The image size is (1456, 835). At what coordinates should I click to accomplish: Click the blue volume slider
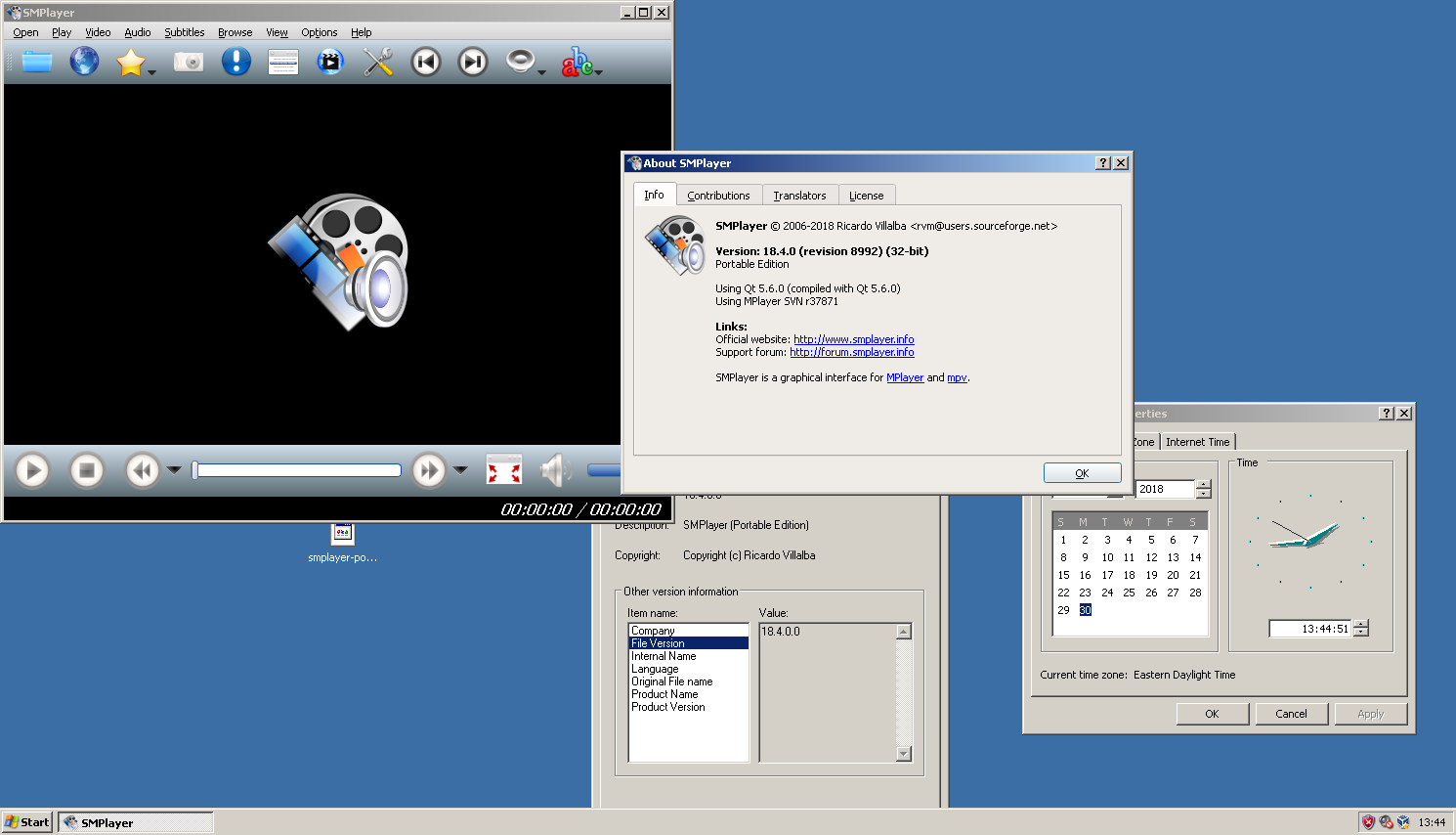pos(604,470)
